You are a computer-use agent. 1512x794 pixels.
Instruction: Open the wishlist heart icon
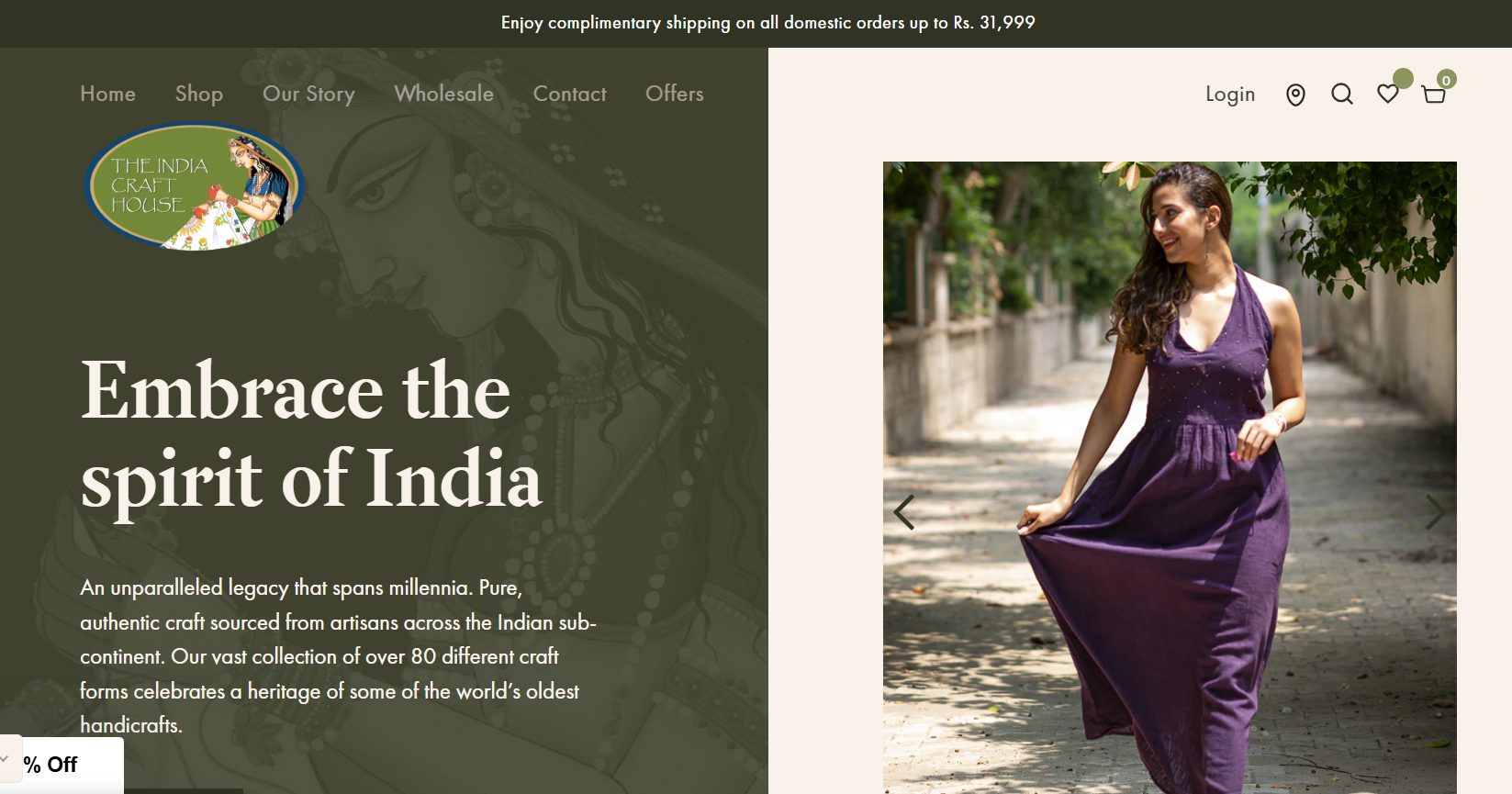[1388, 94]
